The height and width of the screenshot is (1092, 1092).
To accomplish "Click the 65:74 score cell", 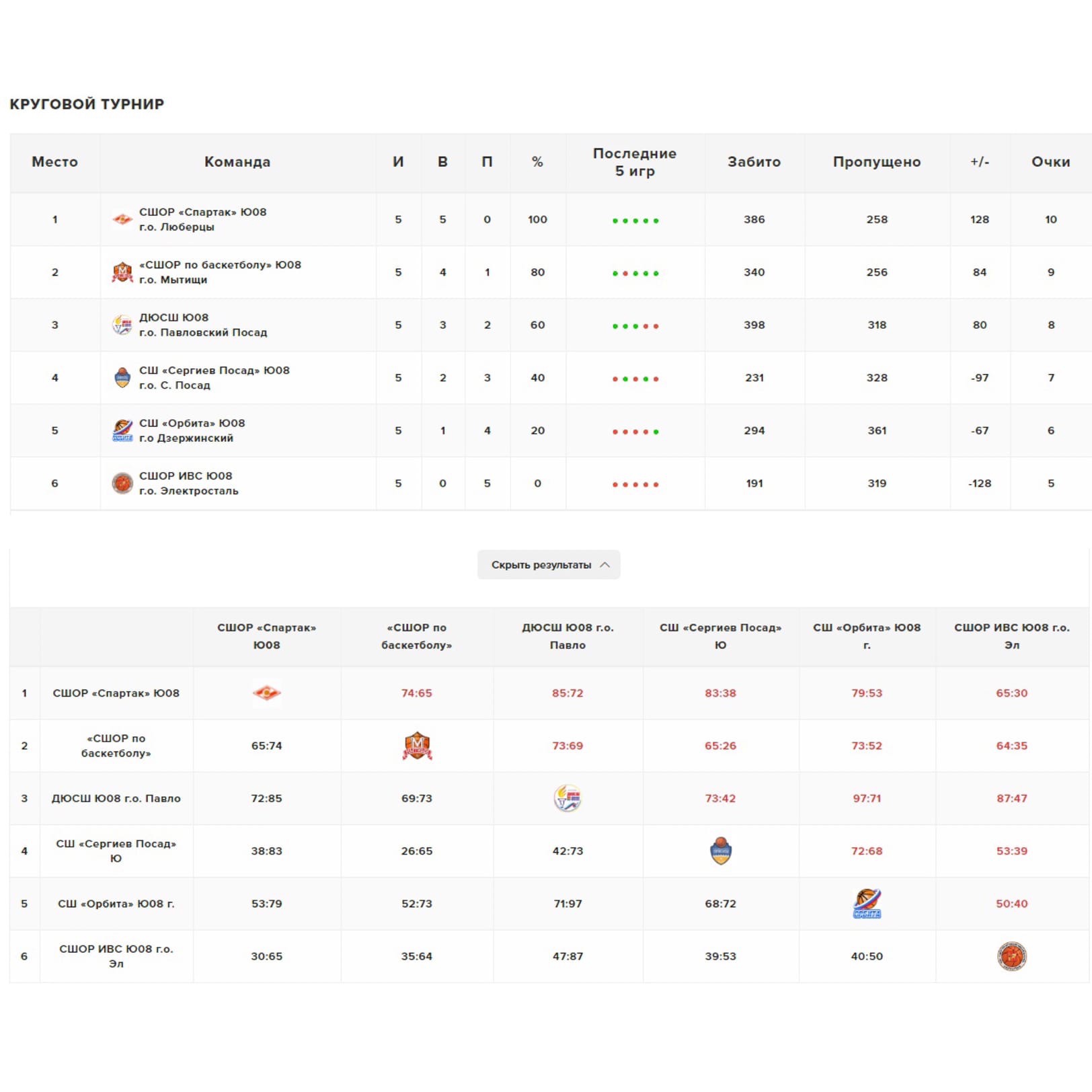I will (267, 746).
